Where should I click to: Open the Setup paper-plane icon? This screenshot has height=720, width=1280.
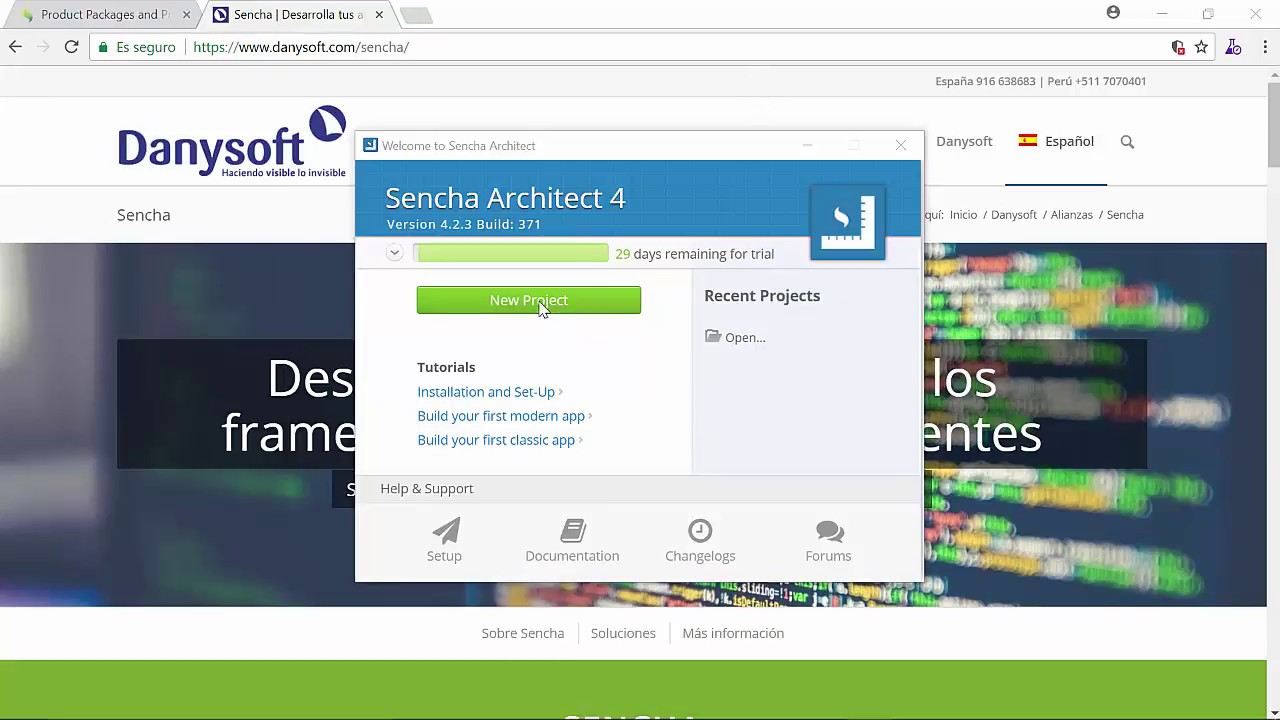click(x=445, y=530)
